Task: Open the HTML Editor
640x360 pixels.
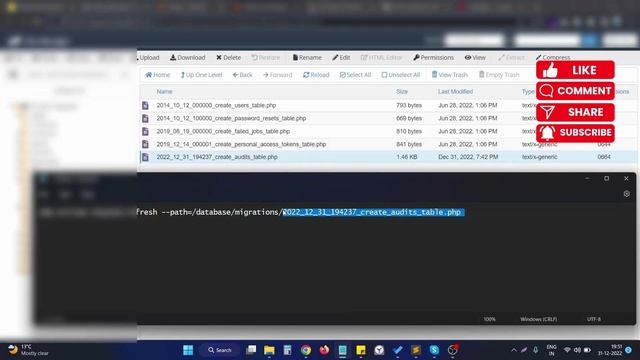Action: pyautogui.click(x=381, y=58)
